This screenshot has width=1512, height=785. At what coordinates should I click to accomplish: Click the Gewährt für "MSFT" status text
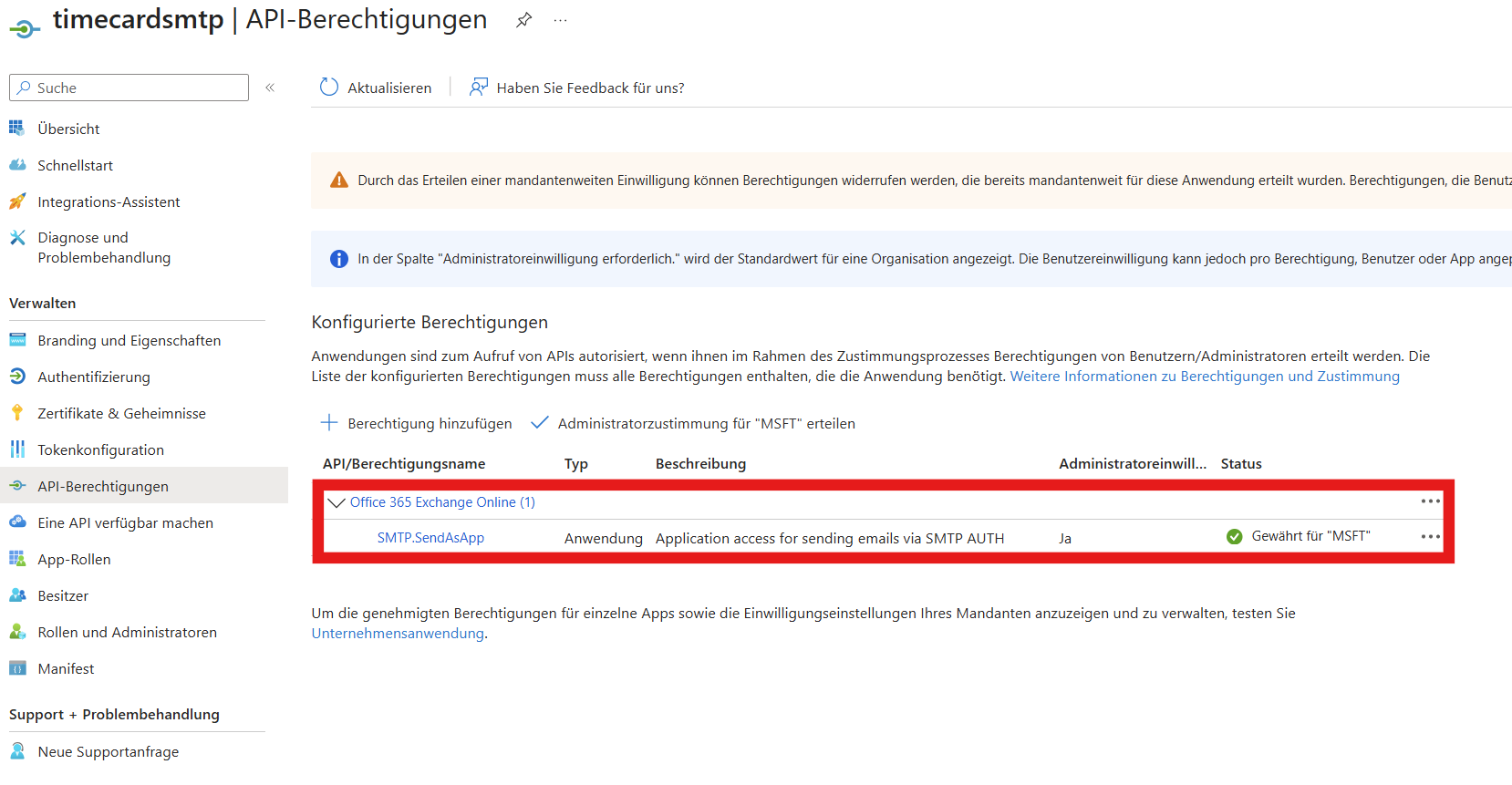(x=1310, y=536)
